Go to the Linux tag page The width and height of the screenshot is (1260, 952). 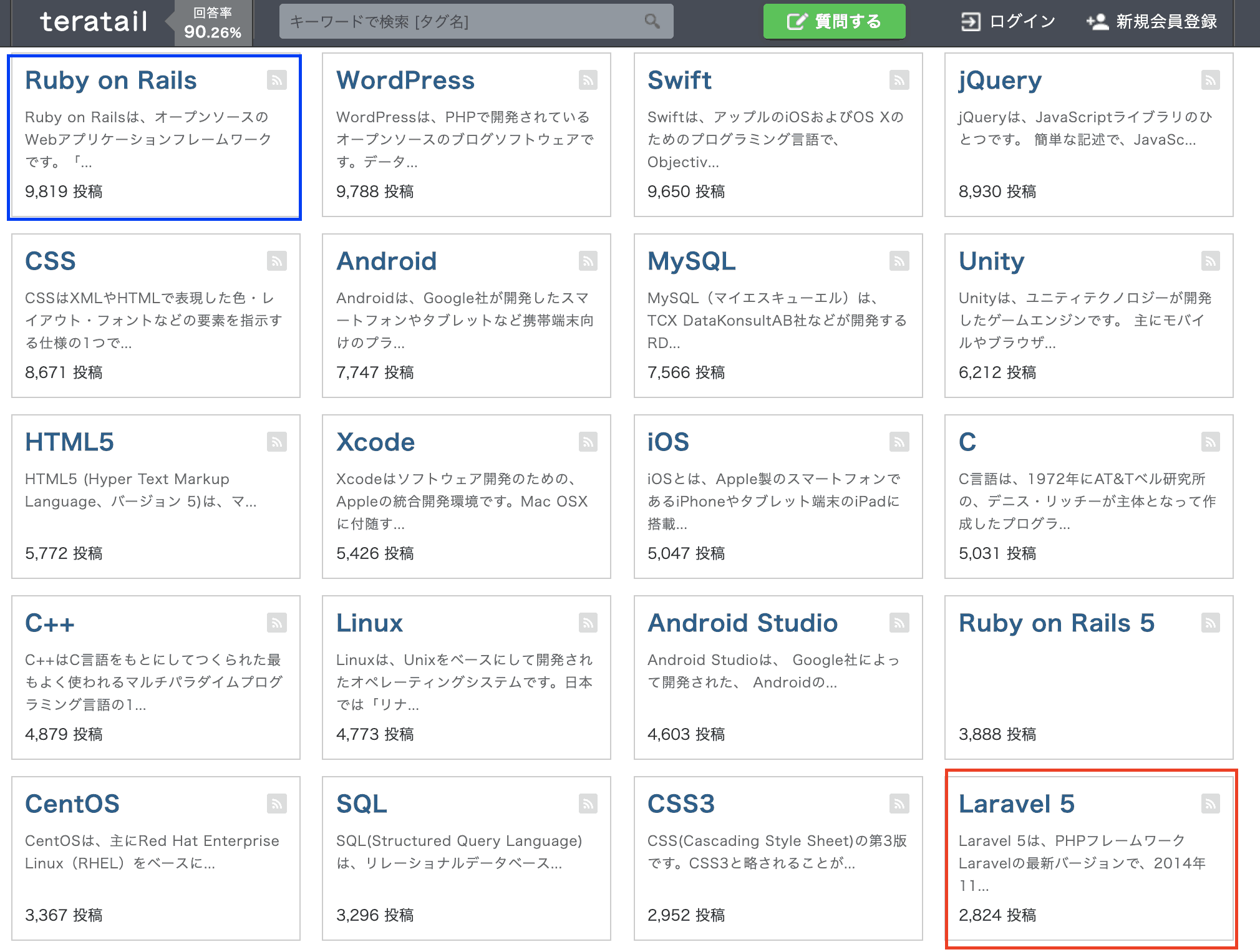point(370,623)
